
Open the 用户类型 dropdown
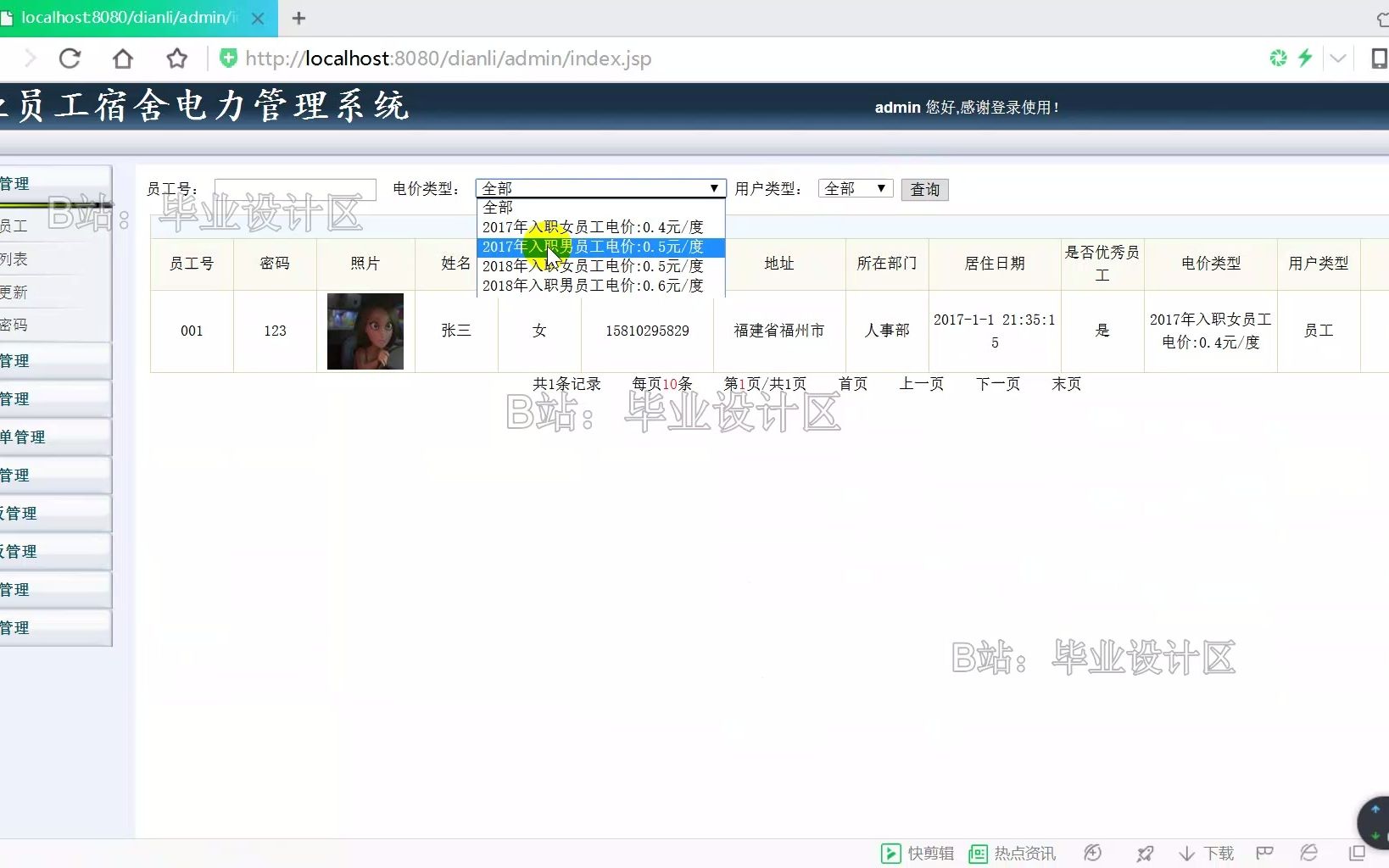click(x=854, y=188)
